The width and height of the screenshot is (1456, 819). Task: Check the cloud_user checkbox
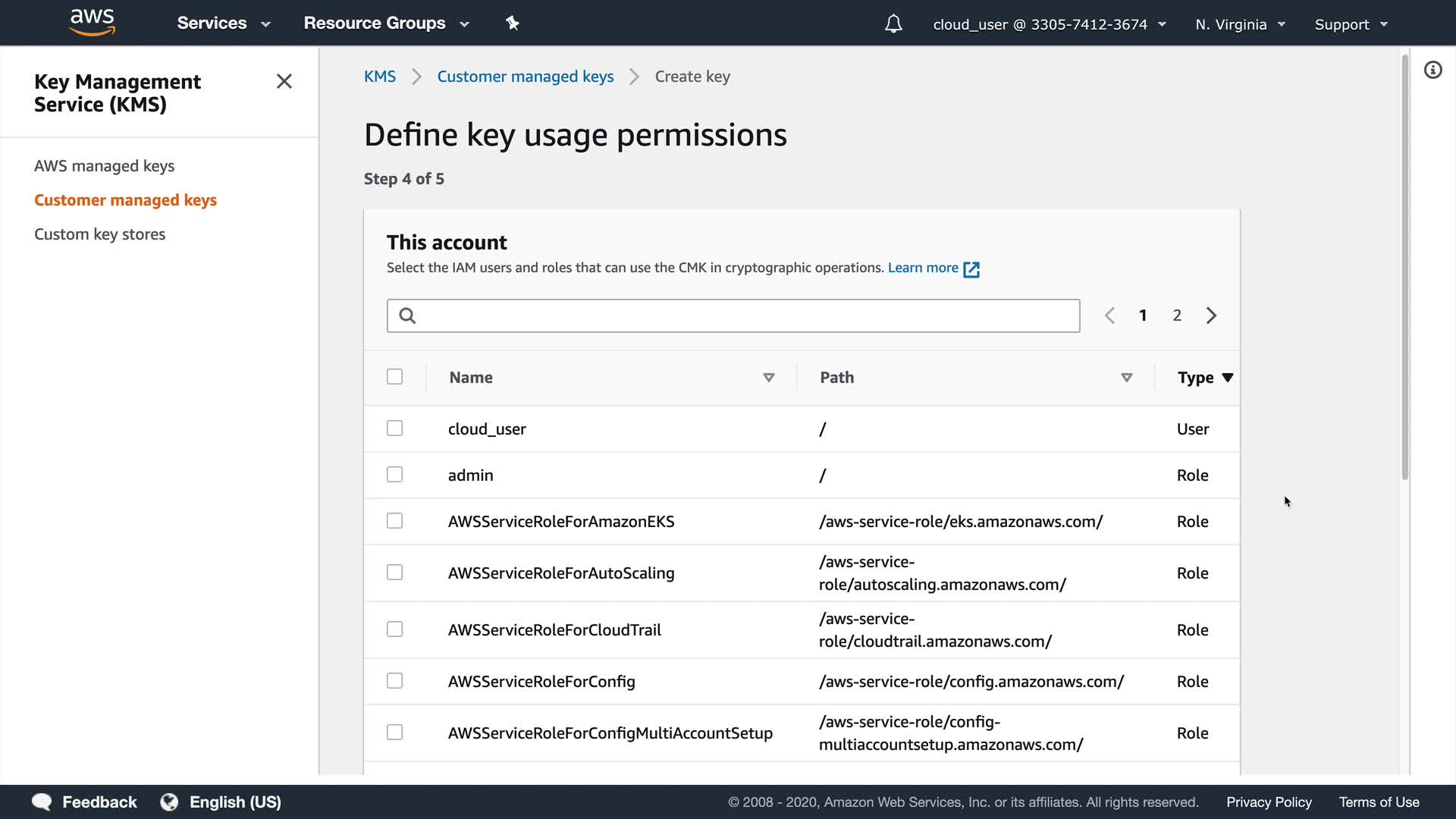click(x=394, y=428)
